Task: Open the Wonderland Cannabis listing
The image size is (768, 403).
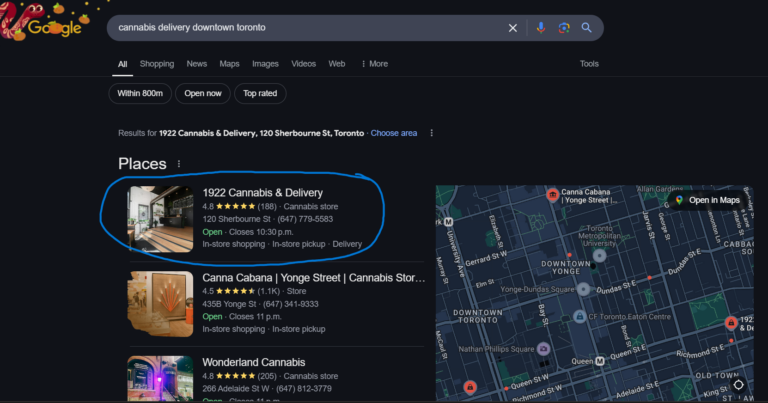Action: point(254,362)
